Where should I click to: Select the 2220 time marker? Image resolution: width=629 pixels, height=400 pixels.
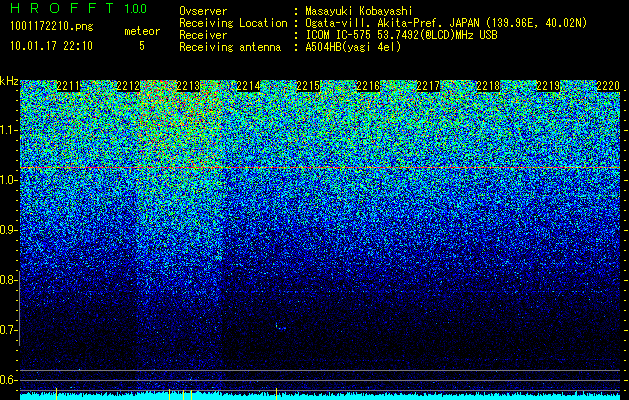coord(608,86)
